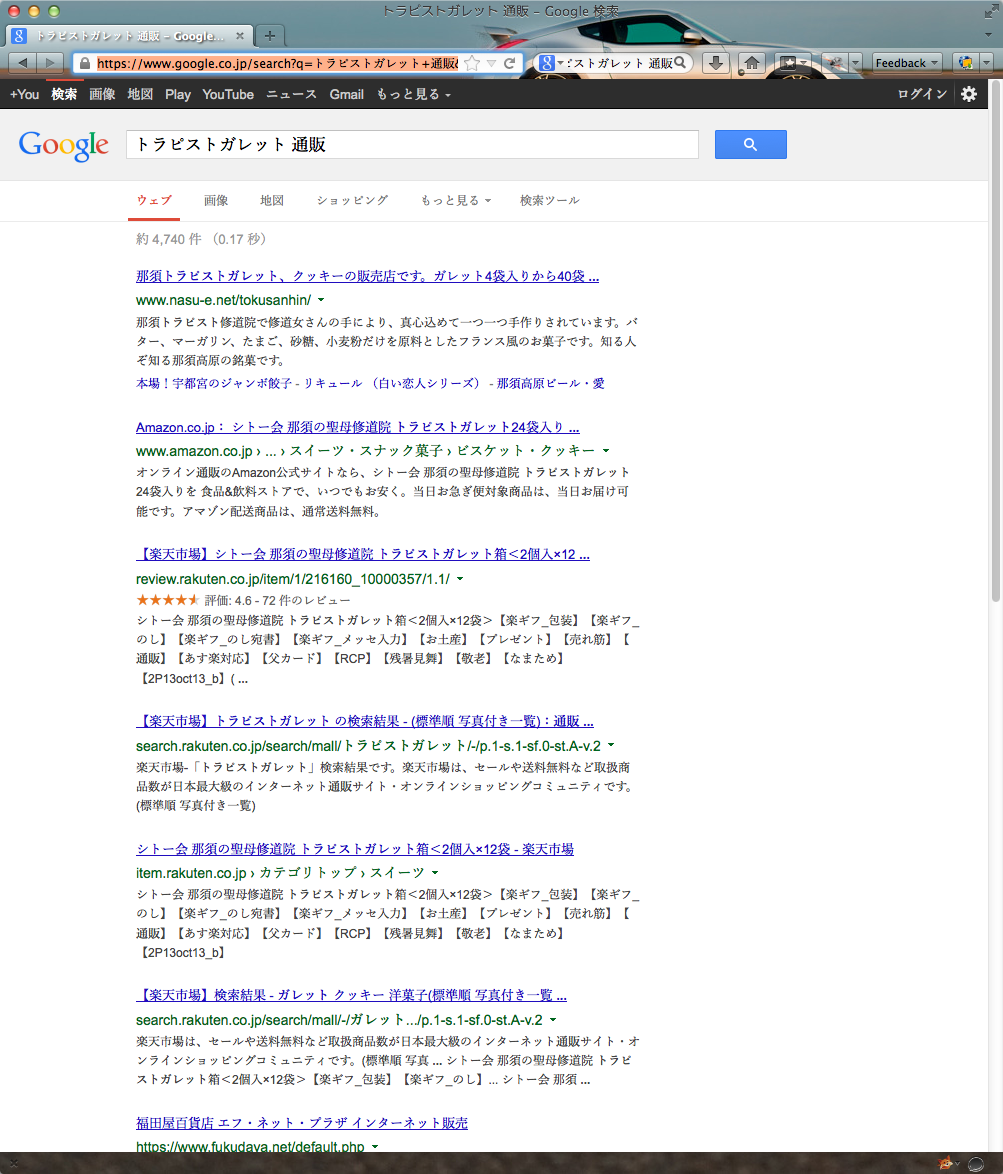This screenshot has height=1174, width=1003.
Task: Click the magnifier in the browser search box
Action: coord(680,63)
